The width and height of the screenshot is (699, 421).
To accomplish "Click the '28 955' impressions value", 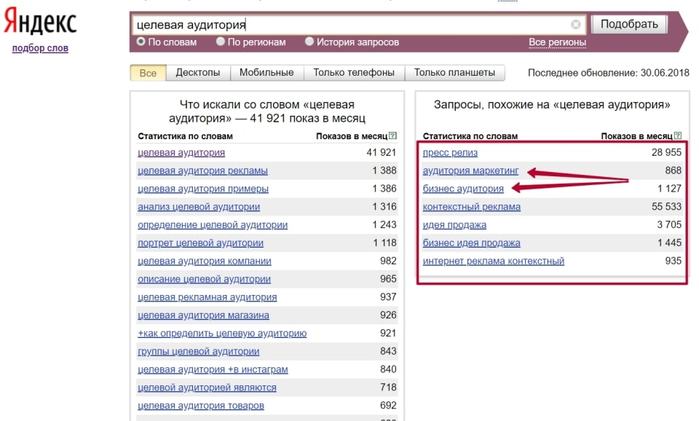I will (666, 153).
